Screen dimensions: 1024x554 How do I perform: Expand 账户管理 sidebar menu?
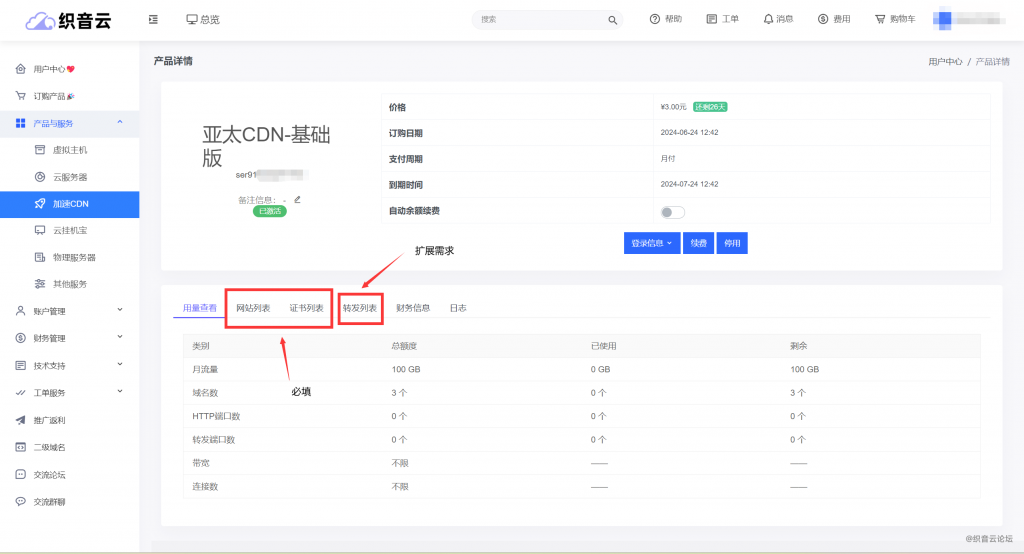pyautogui.click(x=70, y=311)
